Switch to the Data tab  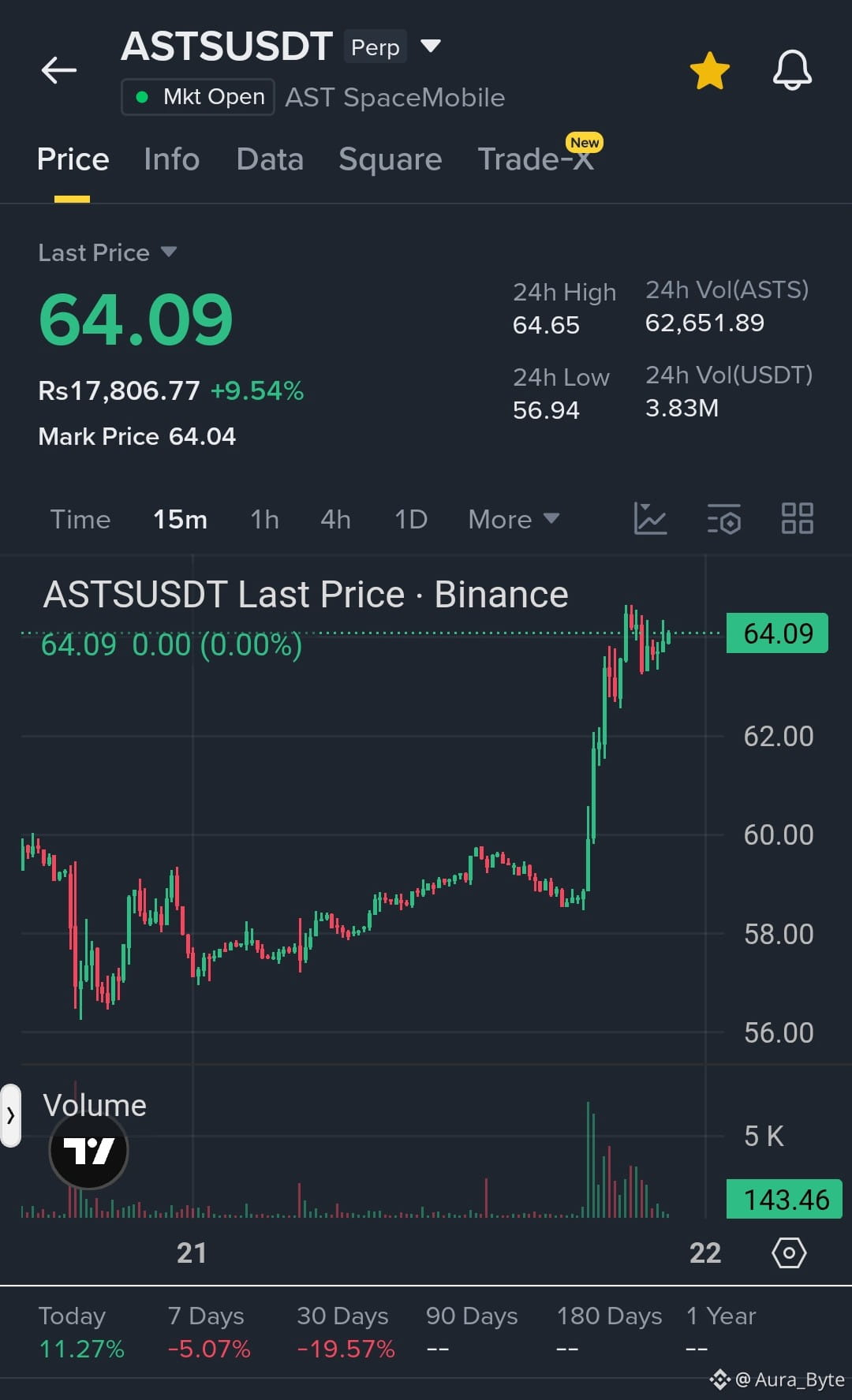[270, 159]
